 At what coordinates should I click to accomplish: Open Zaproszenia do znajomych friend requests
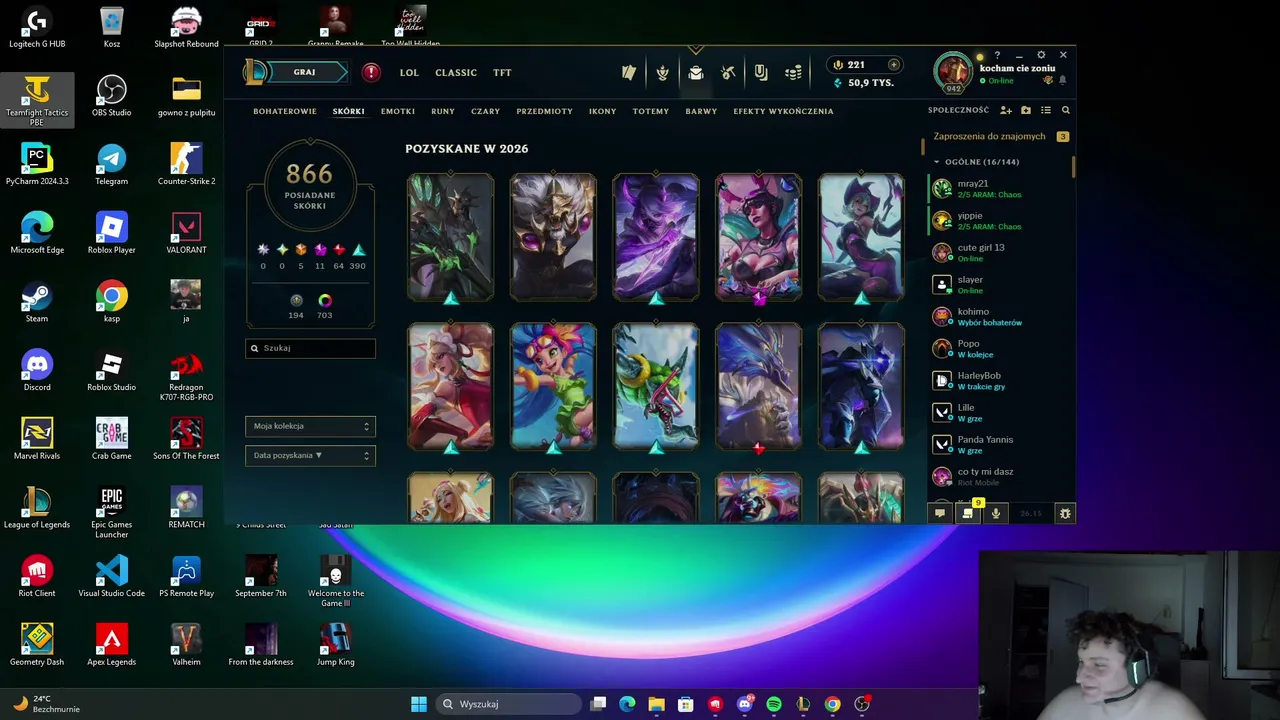point(1000,136)
